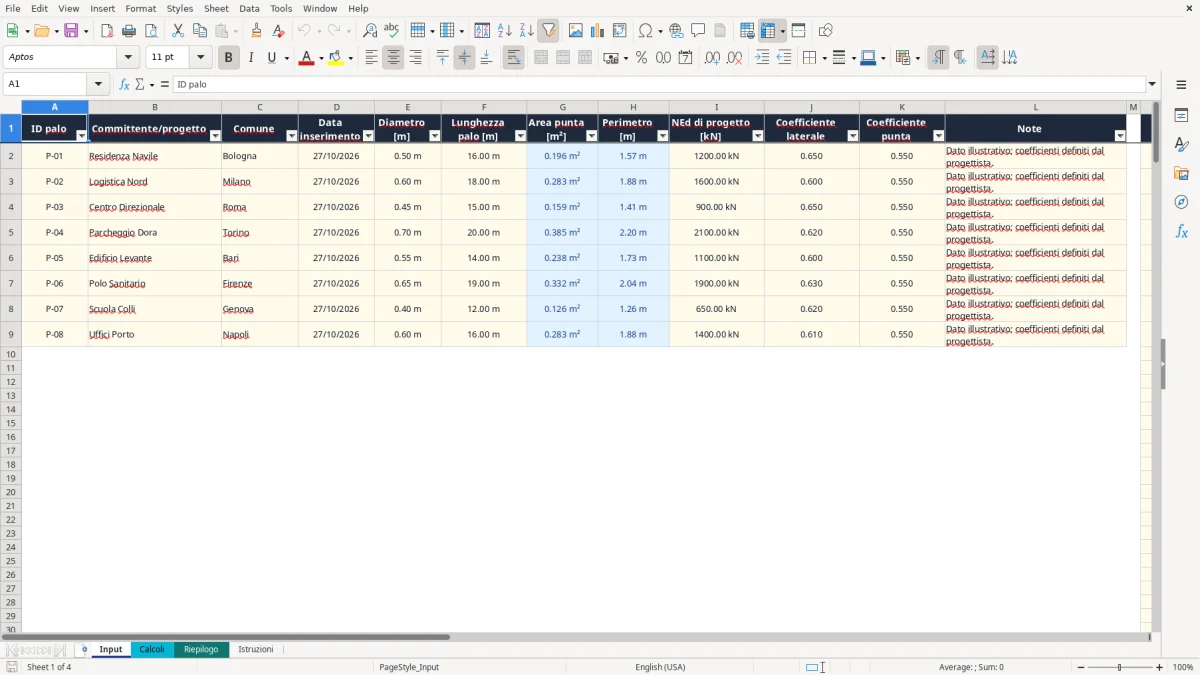Image resolution: width=1200 pixels, height=675 pixels.
Task: Click the Name Box field showing A1
Action: point(46,84)
